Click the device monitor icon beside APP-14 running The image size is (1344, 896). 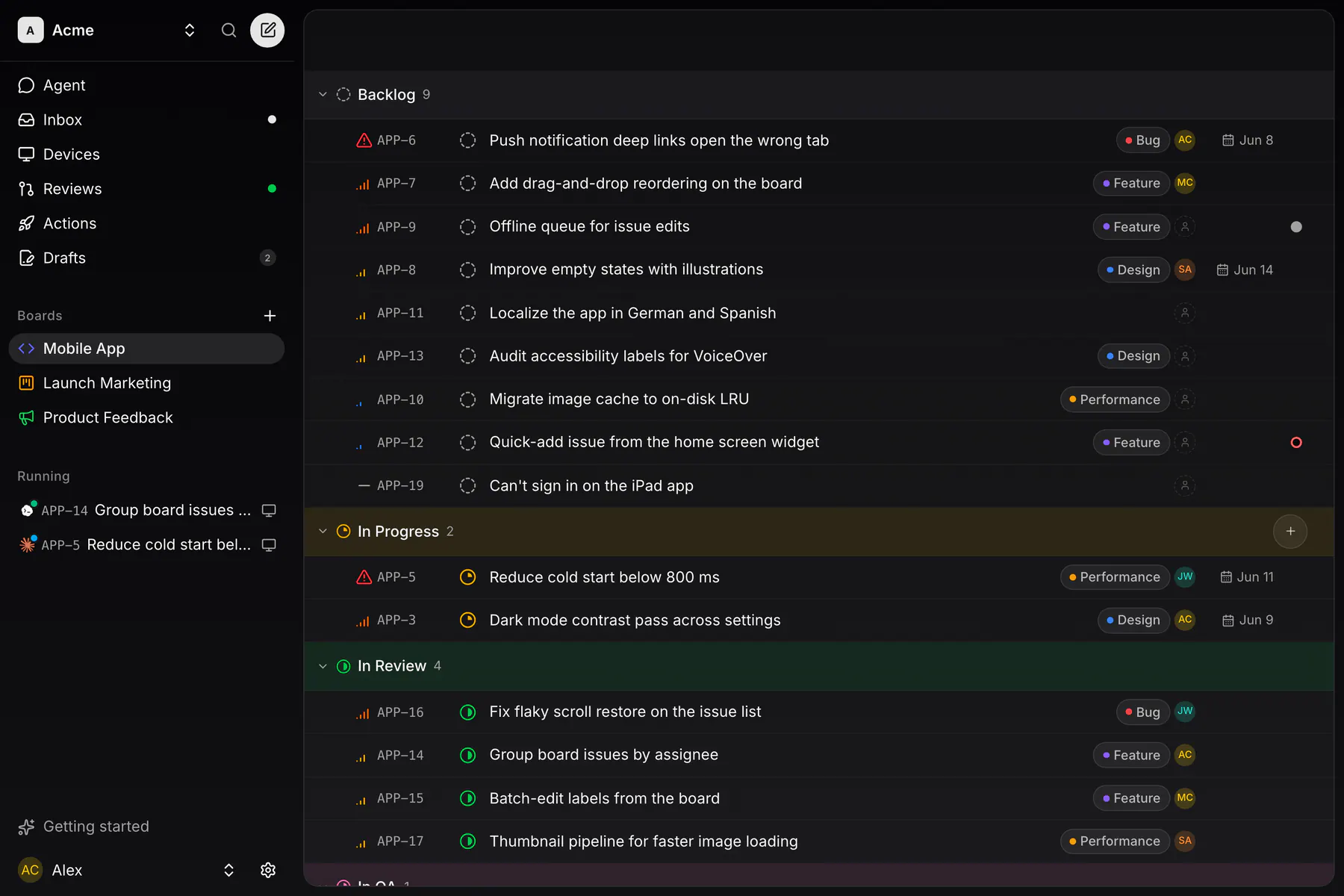pyautogui.click(x=269, y=511)
